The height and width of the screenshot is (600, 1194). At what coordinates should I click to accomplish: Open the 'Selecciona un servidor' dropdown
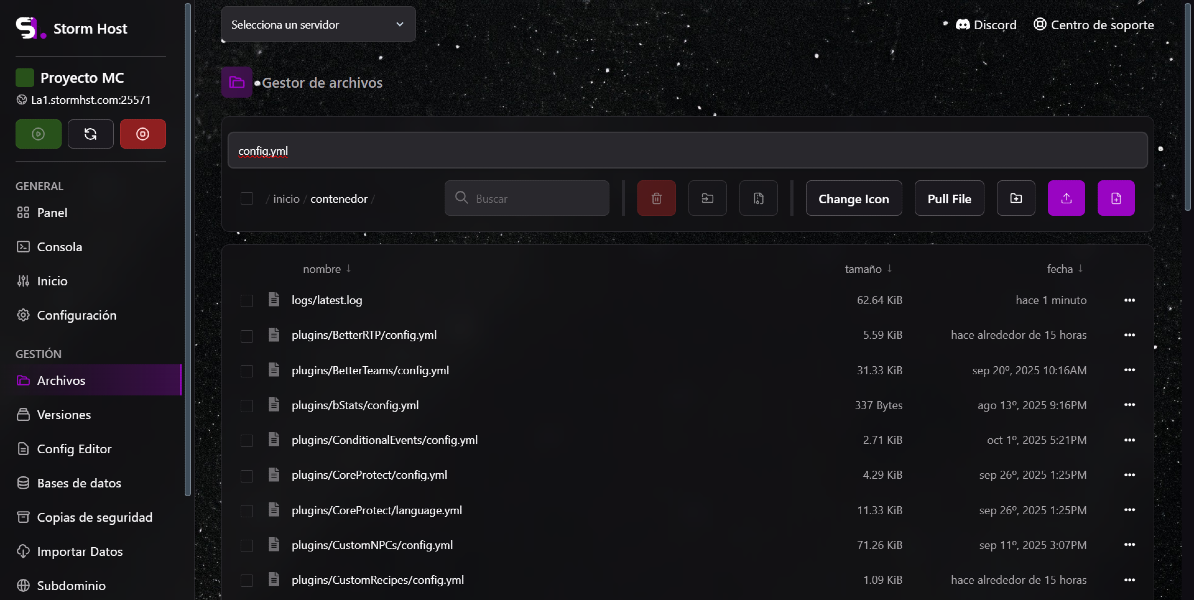pyautogui.click(x=318, y=24)
